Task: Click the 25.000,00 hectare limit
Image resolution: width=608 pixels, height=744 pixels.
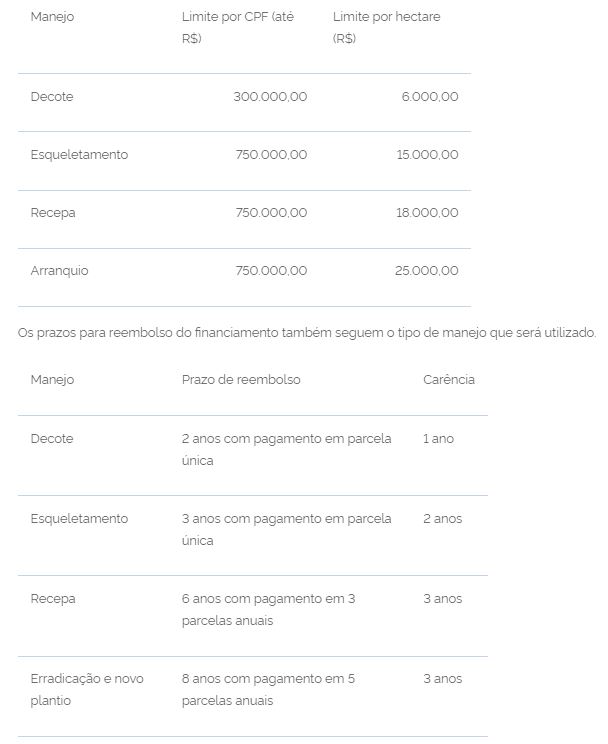Action: pos(427,271)
